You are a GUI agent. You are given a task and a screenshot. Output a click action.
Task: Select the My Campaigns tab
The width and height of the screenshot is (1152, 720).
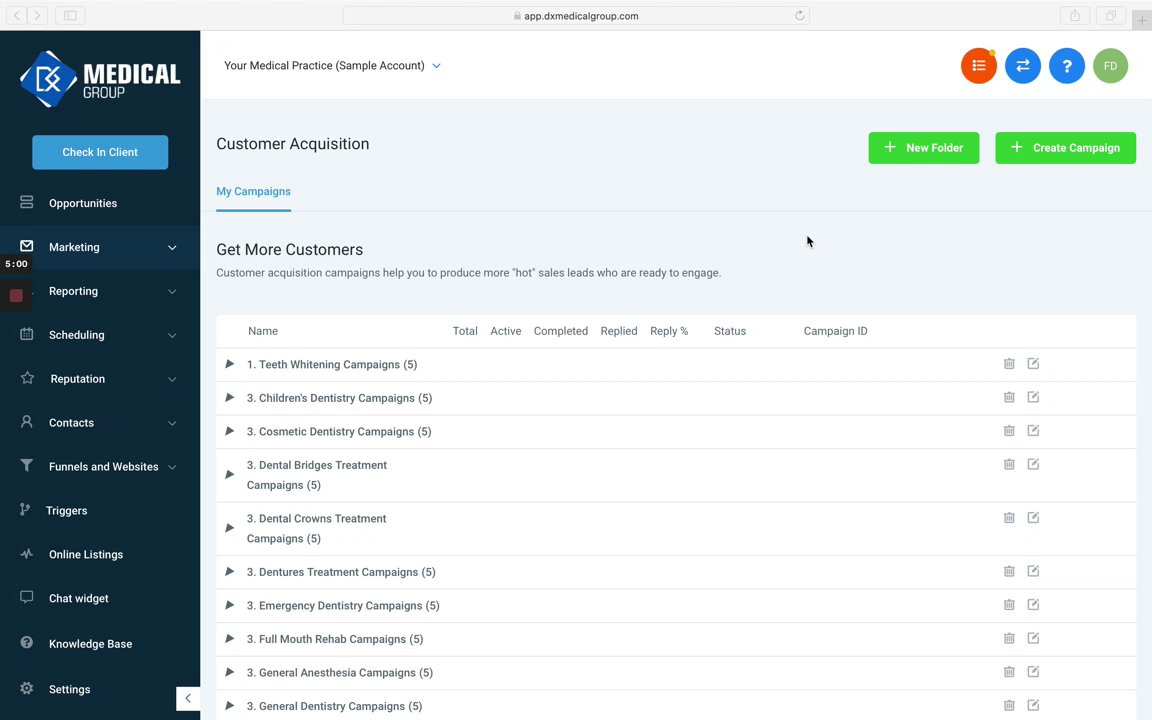tap(253, 191)
